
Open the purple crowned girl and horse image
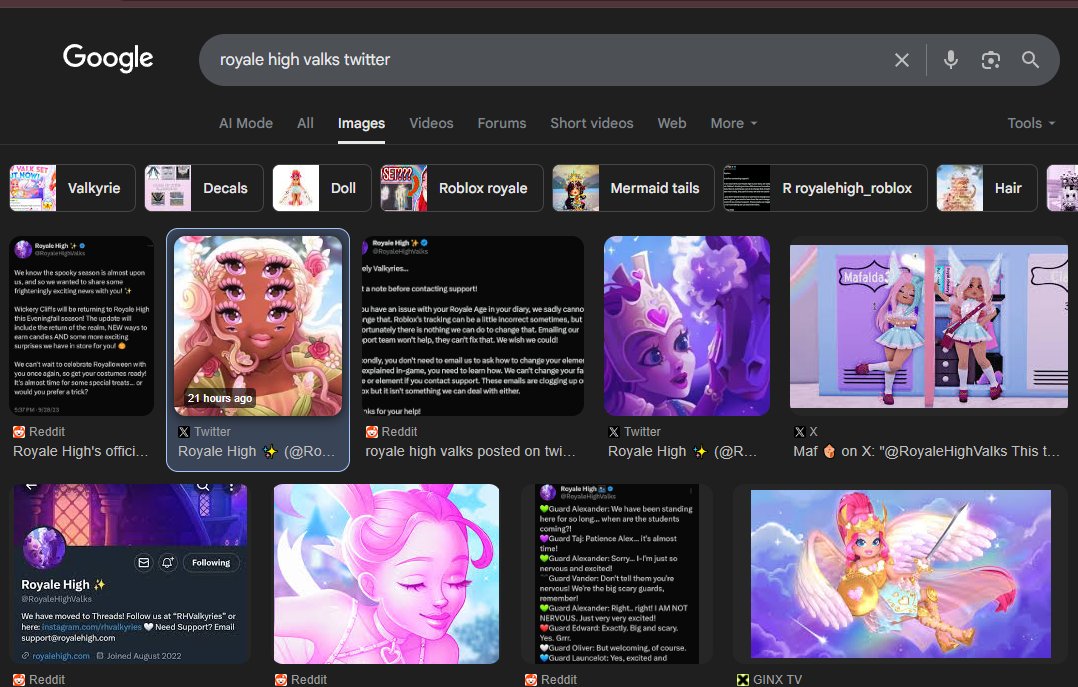(x=687, y=326)
